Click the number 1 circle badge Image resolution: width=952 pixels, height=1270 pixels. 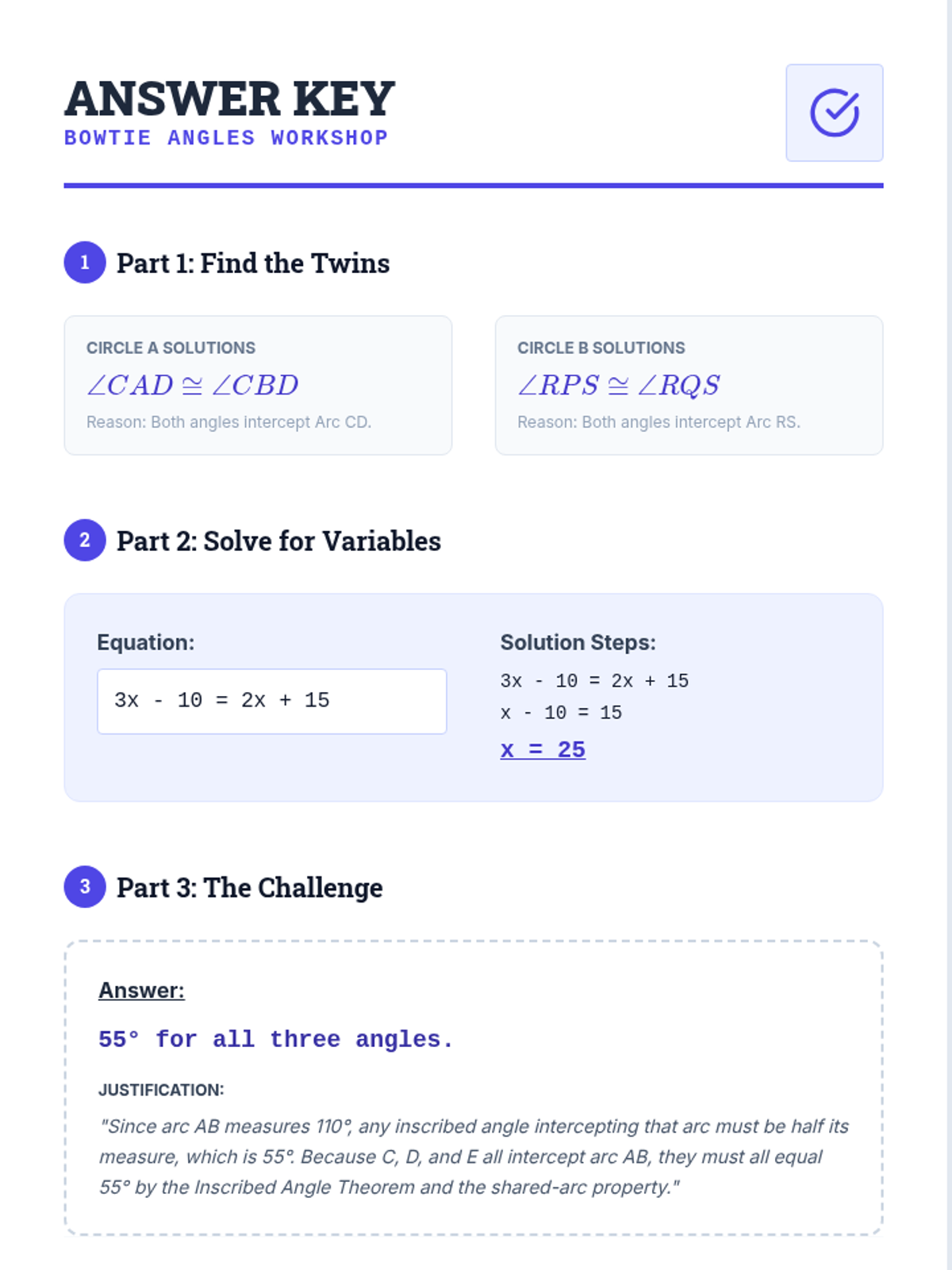click(x=85, y=263)
